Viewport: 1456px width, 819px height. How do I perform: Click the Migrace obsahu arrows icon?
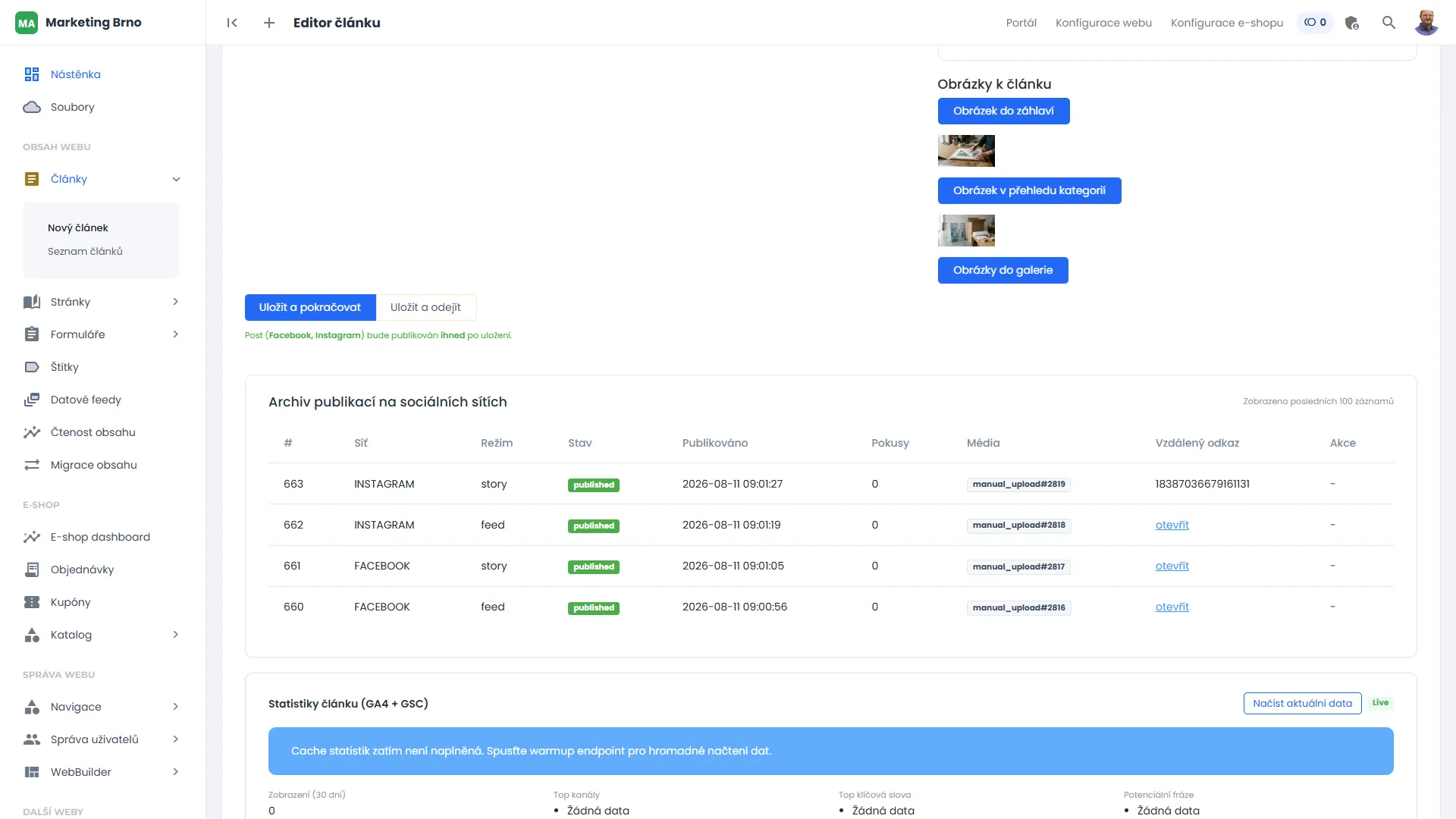(x=32, y=465)
